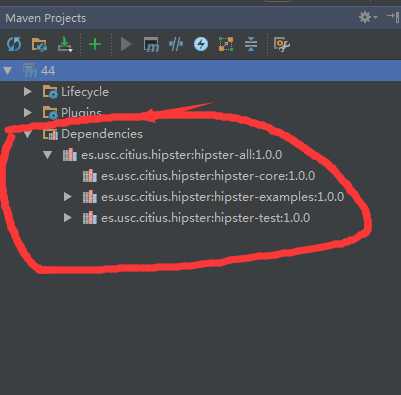Open Maven Projects panel gear menu
The image size is (401, 395).
point(367,17)
